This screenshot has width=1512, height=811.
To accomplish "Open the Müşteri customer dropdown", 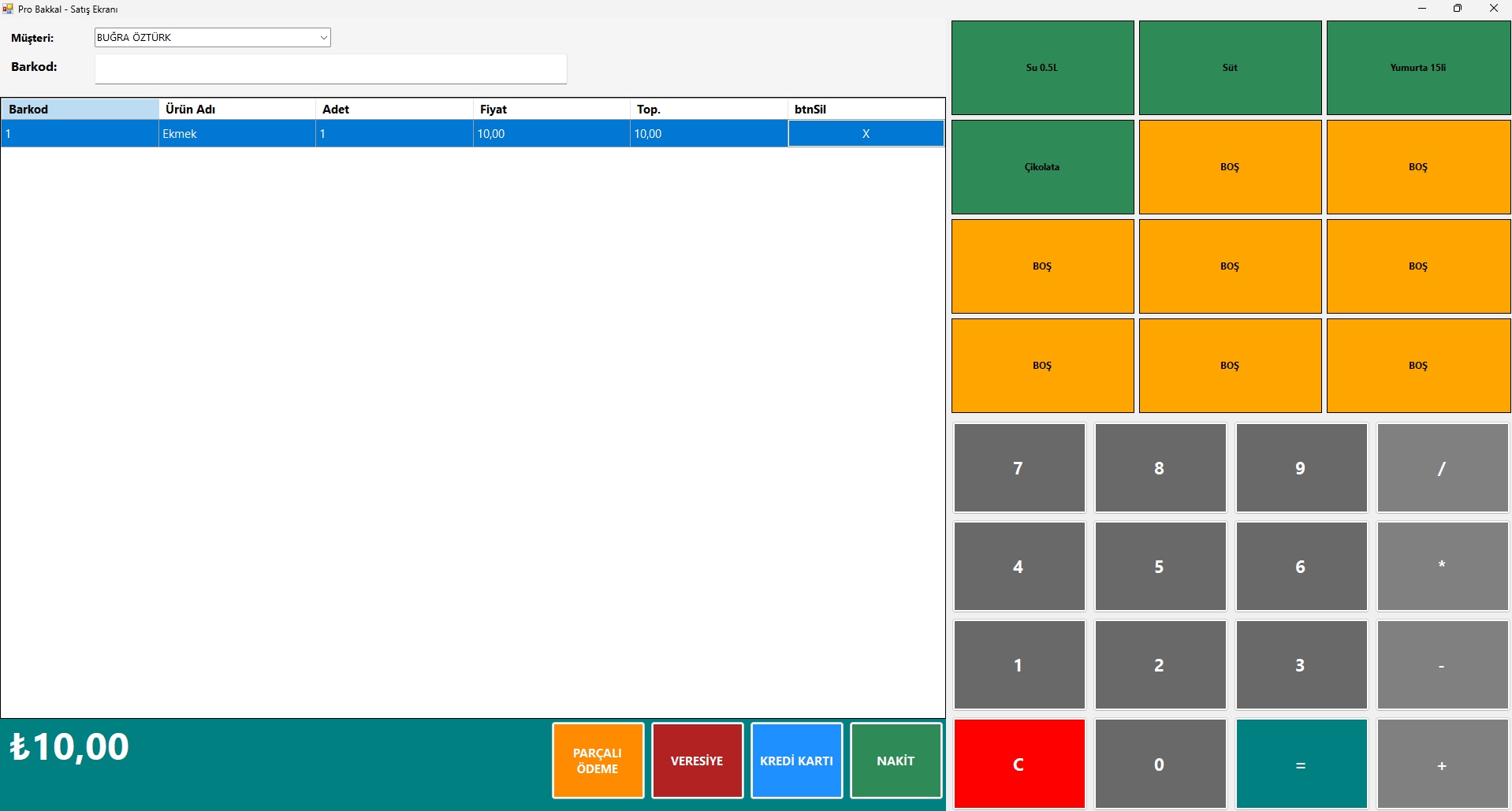I will [212, 38].
